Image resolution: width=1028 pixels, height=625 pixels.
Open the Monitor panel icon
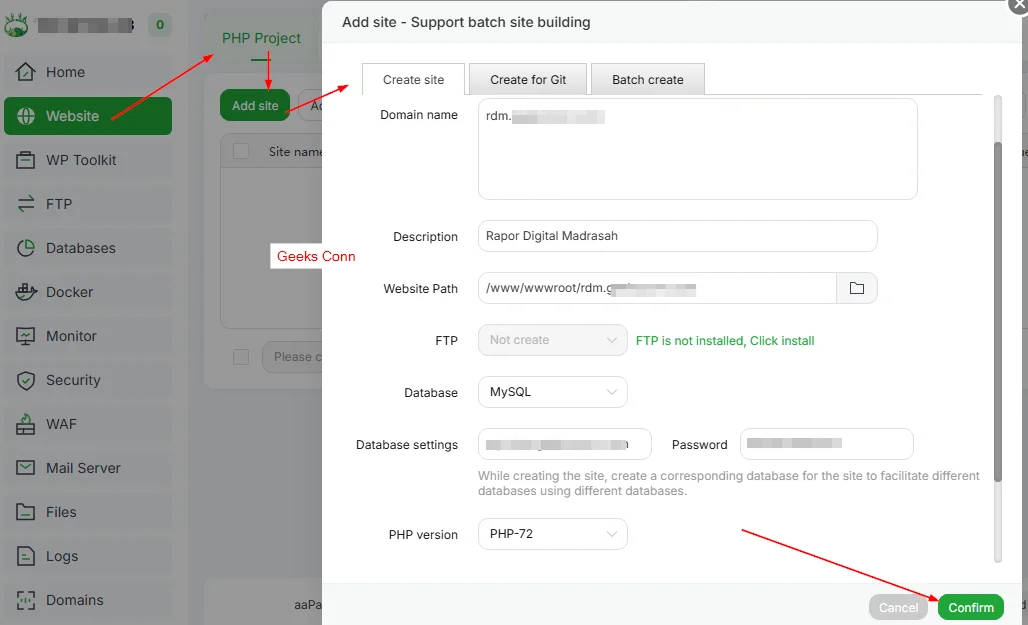(25, 335)
